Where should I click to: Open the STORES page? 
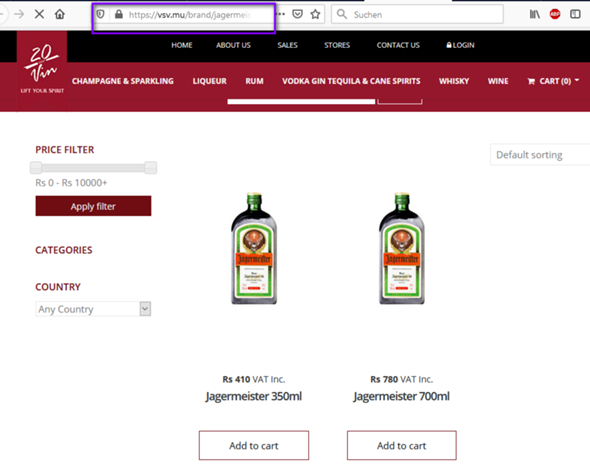337,45
